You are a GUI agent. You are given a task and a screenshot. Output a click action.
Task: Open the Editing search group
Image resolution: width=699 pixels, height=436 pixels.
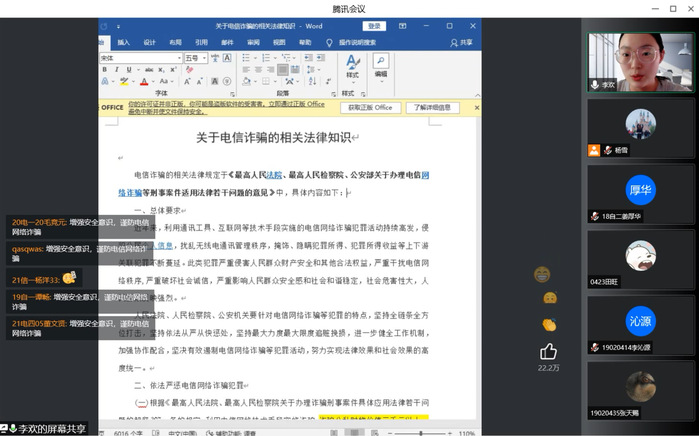pos(381,68)
